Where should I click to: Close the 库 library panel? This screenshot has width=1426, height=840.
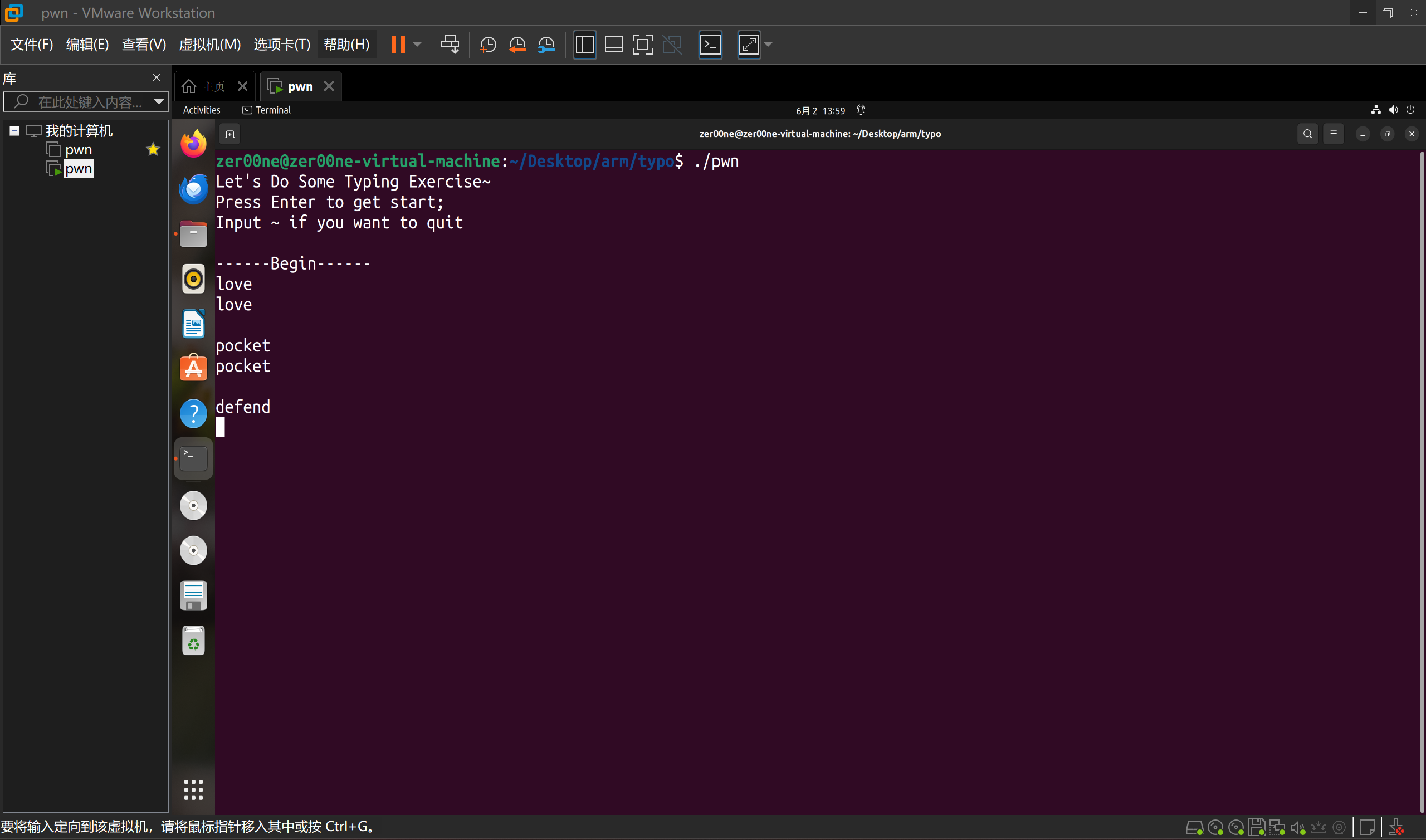click(x=157, y=77)
